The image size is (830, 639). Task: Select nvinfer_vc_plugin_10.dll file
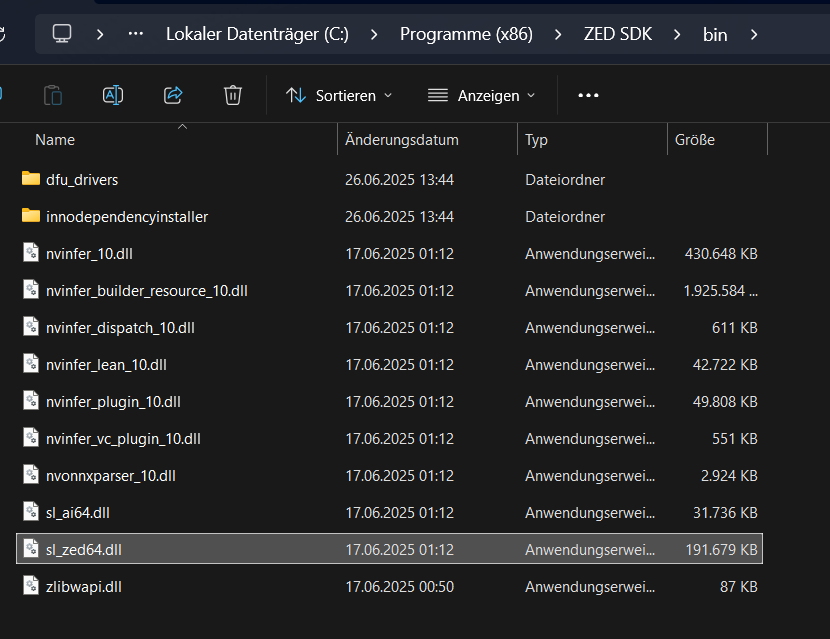pyautogui.click(x=389, y=439)
